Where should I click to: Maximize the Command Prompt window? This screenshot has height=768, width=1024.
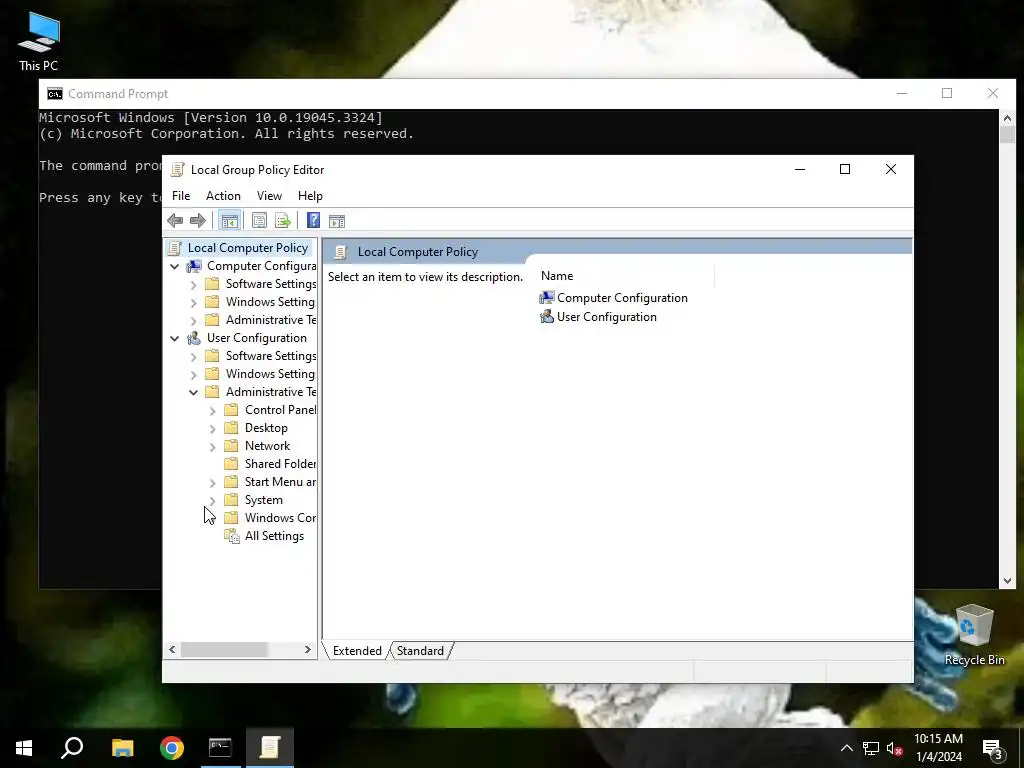click(947, 93)
